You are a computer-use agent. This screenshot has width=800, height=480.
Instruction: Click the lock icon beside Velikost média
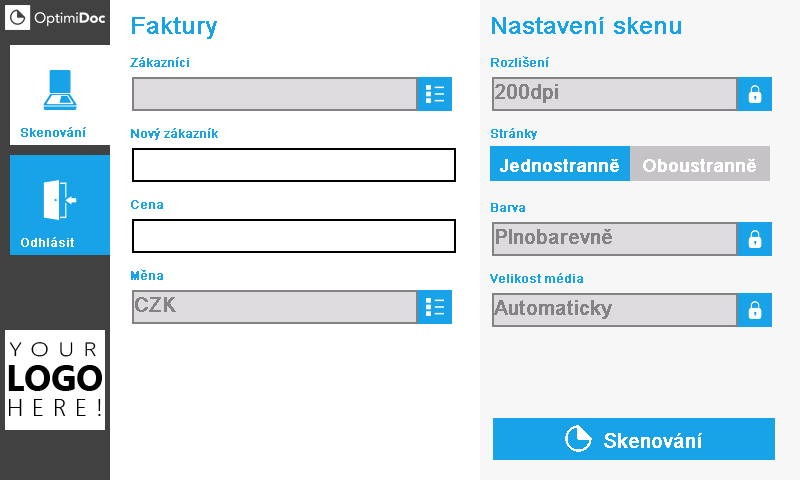[x=755, y=310]
